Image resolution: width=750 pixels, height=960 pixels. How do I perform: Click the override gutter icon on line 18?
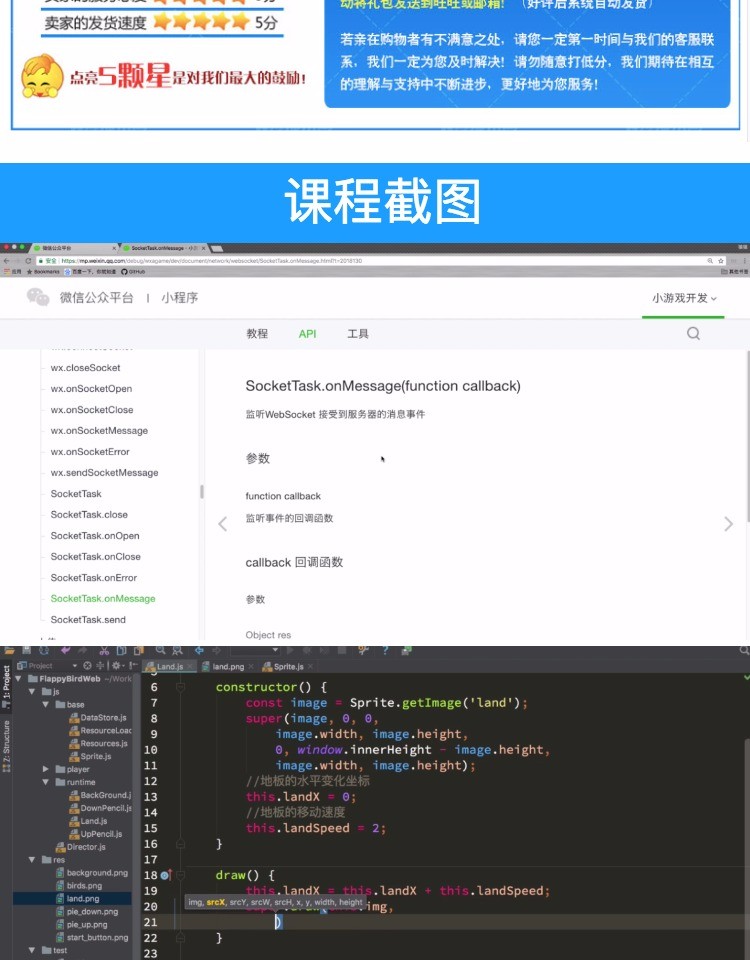165,876
